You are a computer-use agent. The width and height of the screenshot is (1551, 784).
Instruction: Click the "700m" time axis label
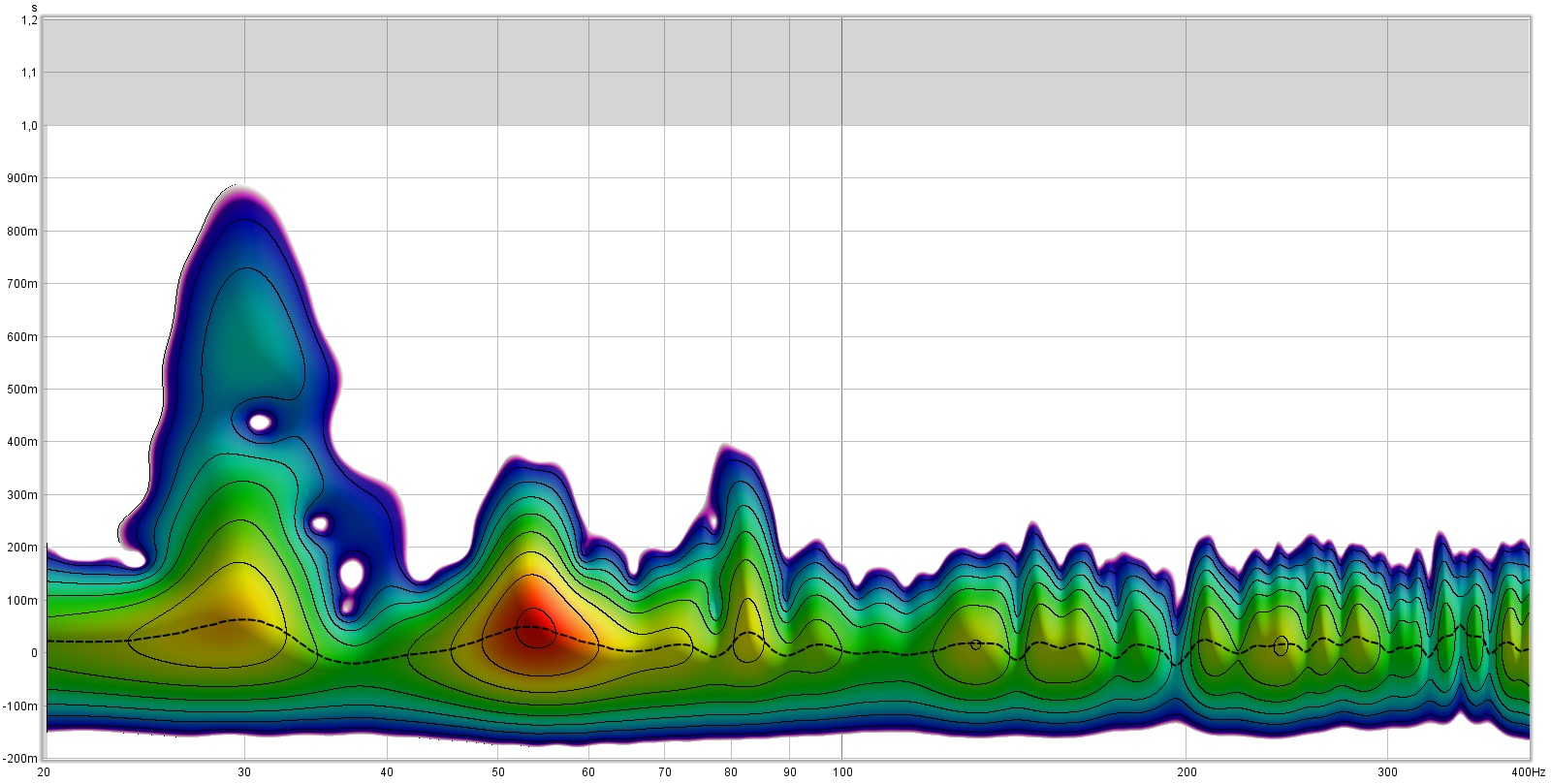point(23,284)
